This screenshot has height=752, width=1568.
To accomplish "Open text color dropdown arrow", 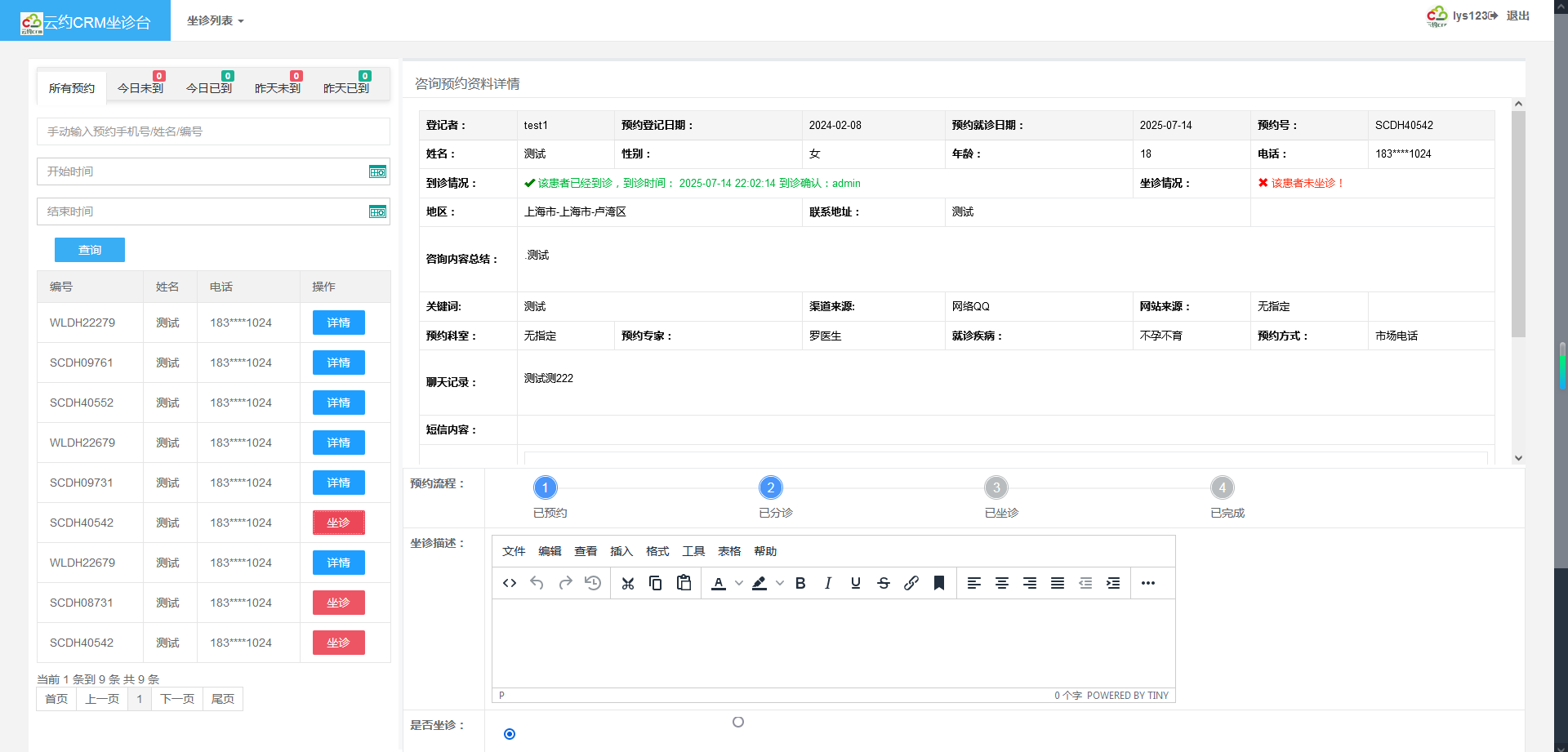I will (x=739, y=583).
